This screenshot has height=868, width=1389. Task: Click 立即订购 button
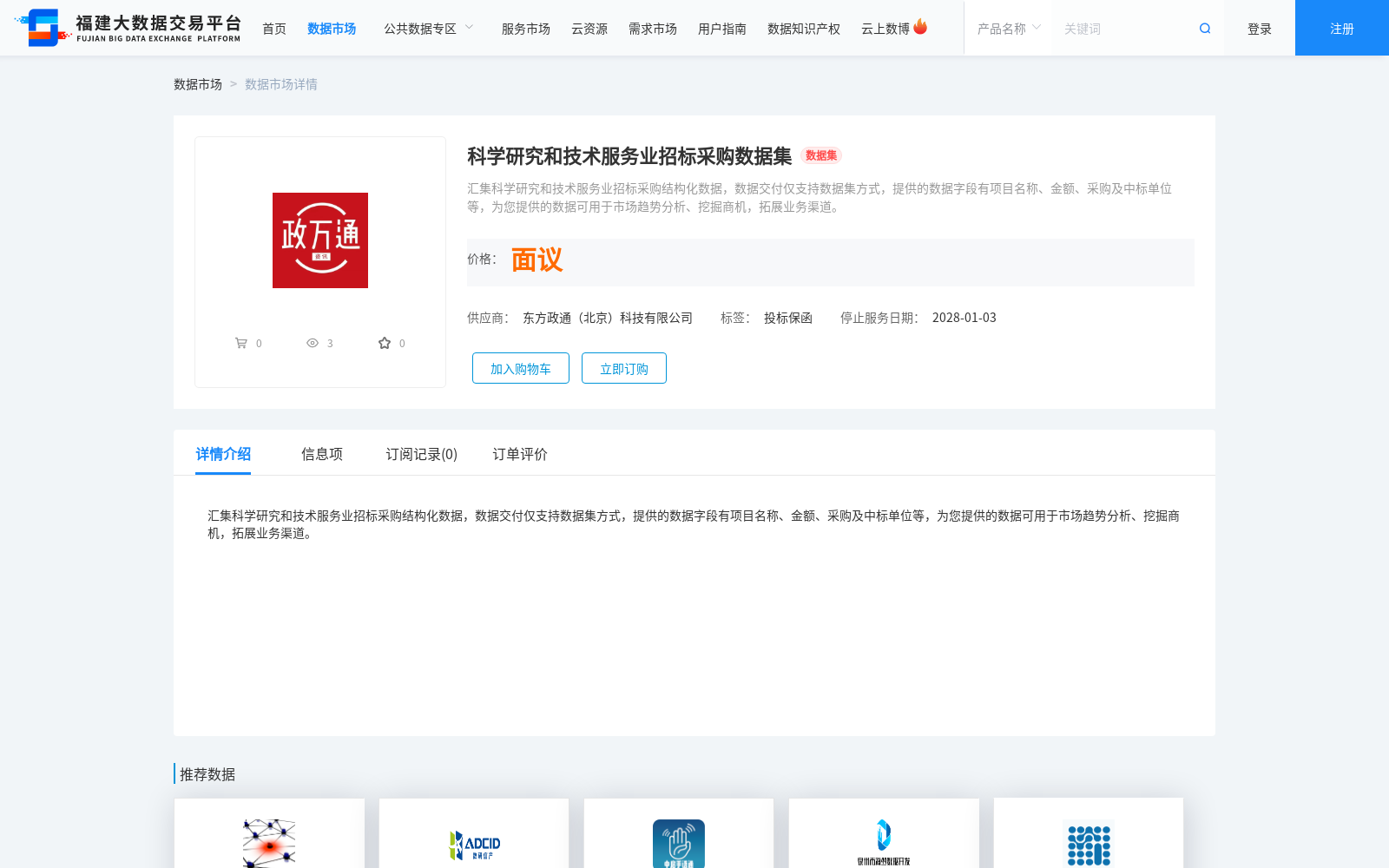(624, 368)
